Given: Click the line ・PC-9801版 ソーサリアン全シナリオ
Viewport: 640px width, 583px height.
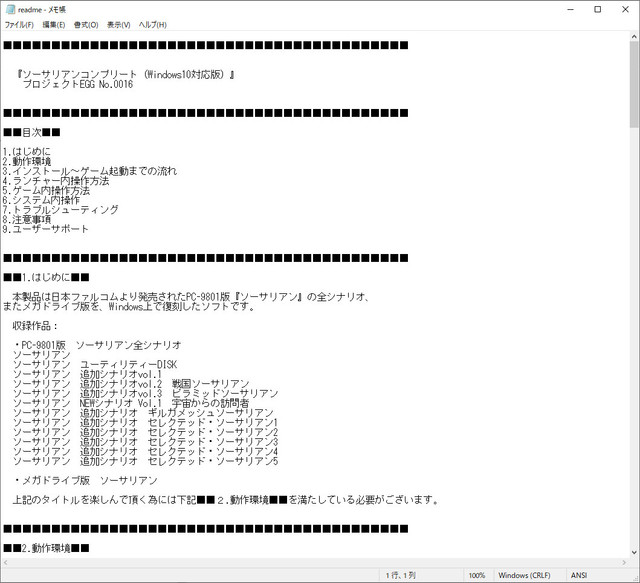Looking at the screenshot, I should (x=97, y=345).
